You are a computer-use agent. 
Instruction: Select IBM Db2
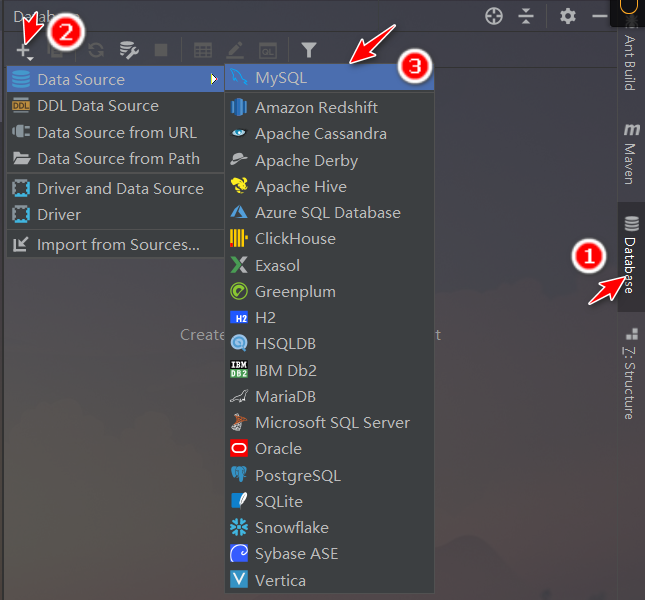coord(329,370)
